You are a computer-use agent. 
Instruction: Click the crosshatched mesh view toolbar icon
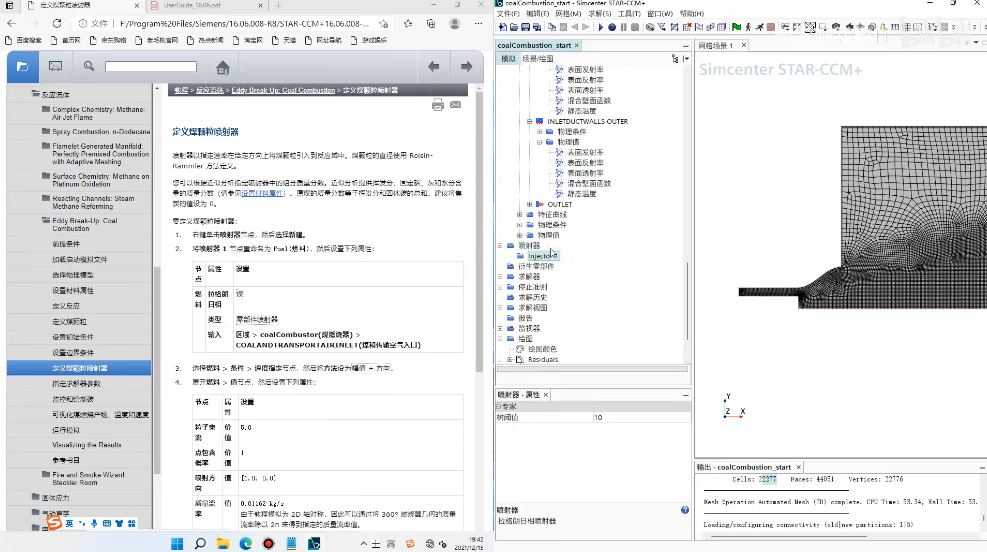pos(810,27)
